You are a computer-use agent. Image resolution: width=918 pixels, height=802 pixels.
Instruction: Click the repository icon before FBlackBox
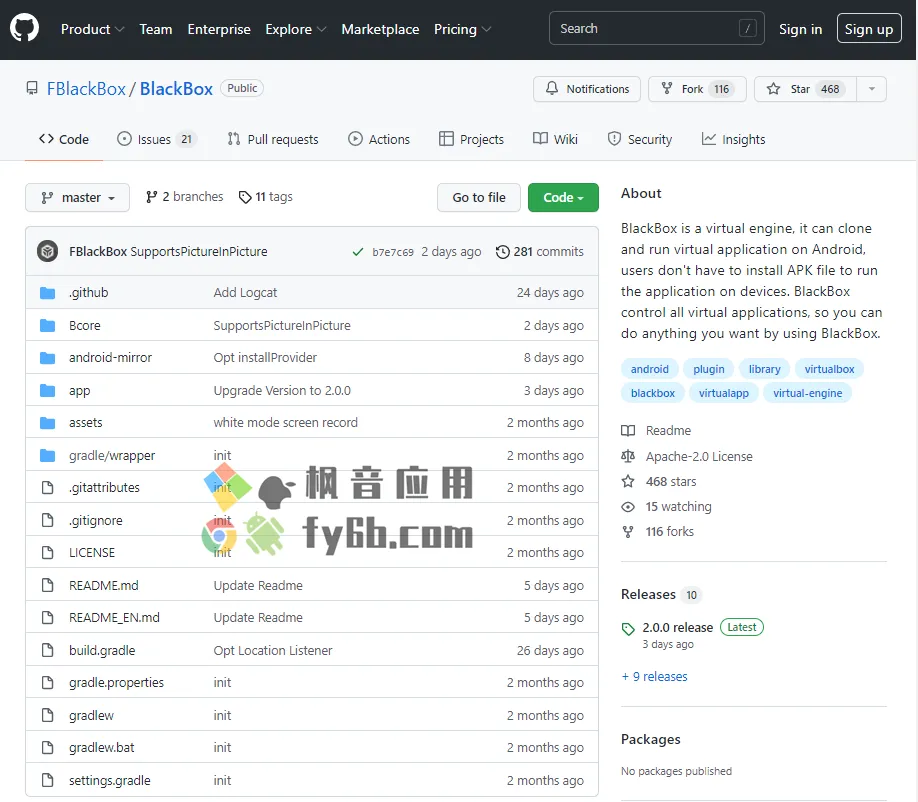(32, 88)
